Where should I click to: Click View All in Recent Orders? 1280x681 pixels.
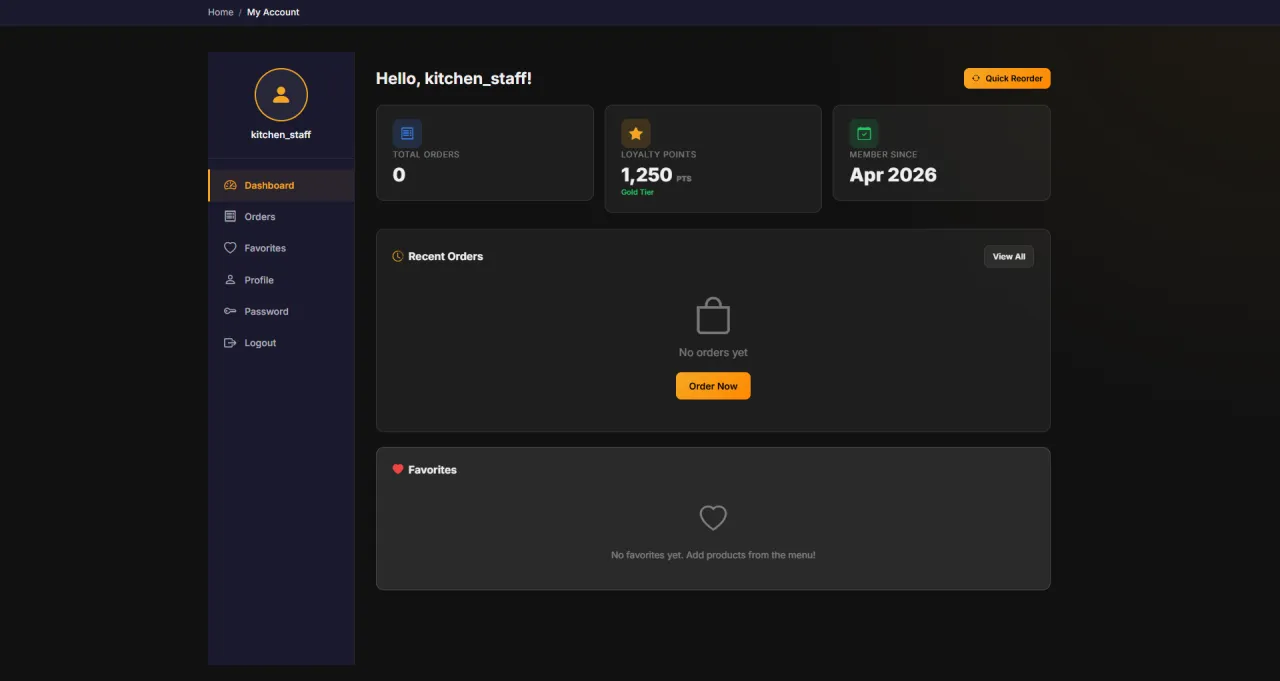pos(1009,257)
